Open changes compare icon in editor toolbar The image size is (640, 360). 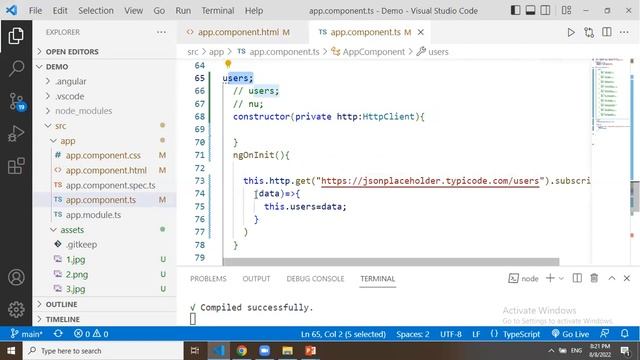(589, 32)
